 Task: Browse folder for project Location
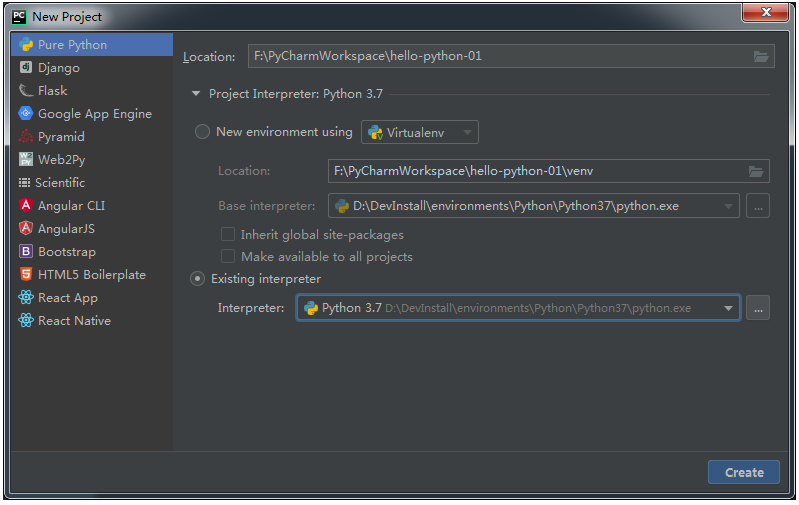(x=760, y=56)
